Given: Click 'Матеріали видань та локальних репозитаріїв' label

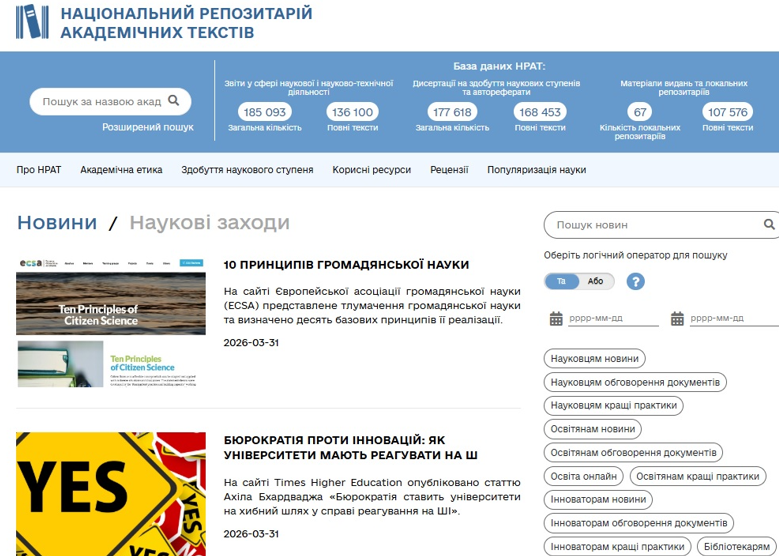Looking at the screenshot, I should [684, 88].
